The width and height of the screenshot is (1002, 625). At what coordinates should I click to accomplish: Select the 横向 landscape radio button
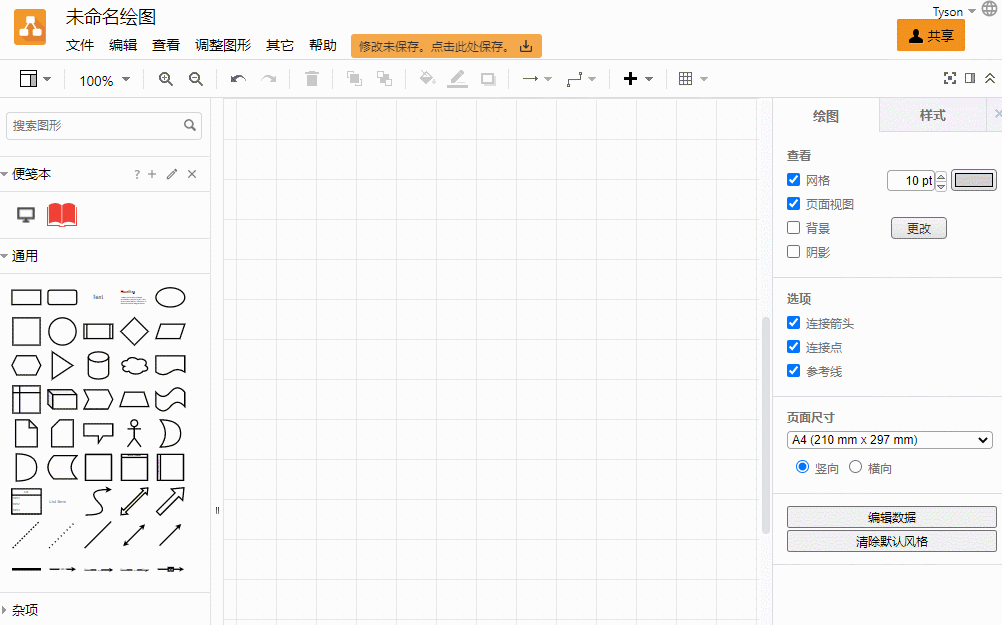856,467
